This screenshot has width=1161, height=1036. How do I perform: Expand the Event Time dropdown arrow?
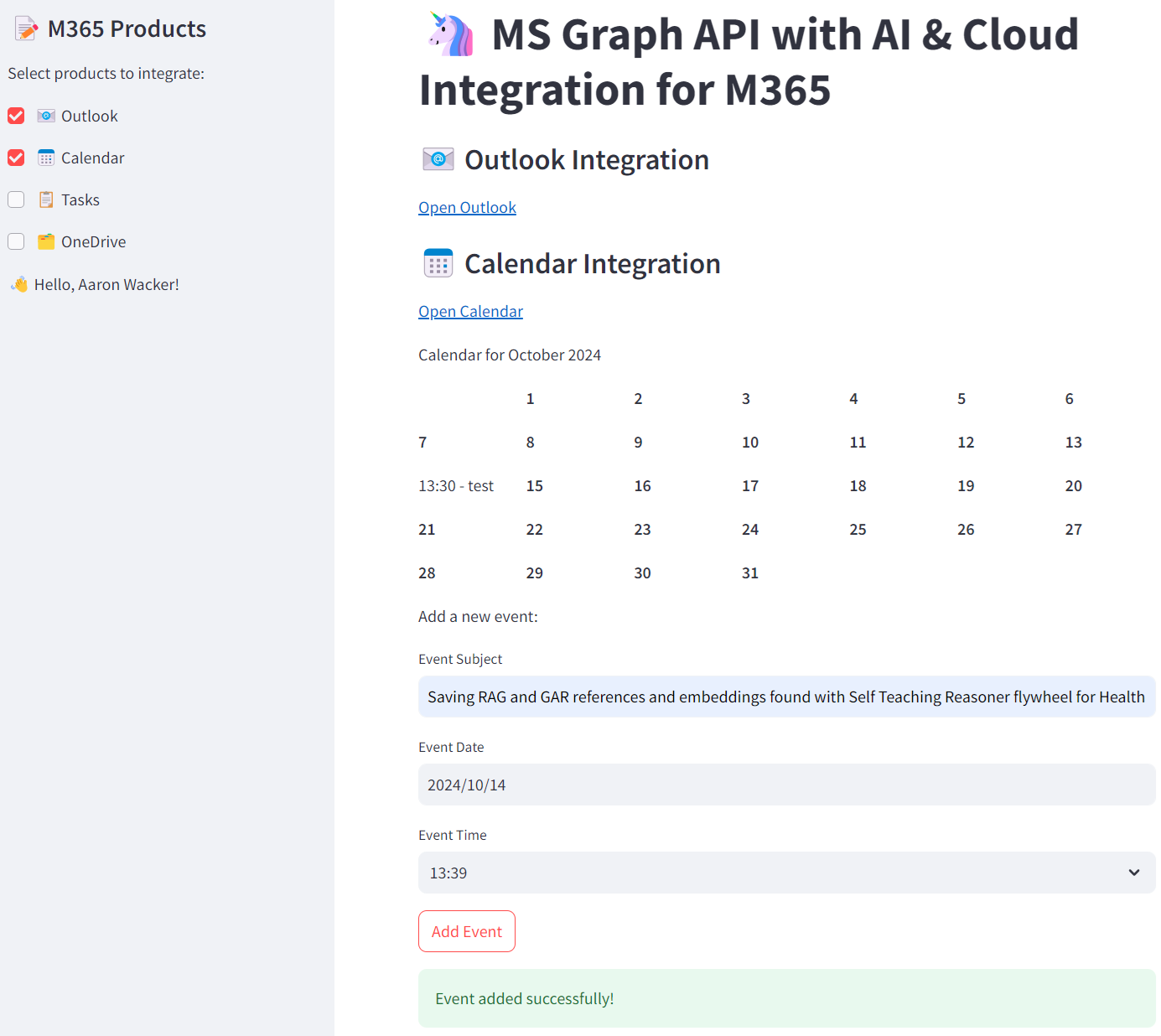pos(1133,873)
